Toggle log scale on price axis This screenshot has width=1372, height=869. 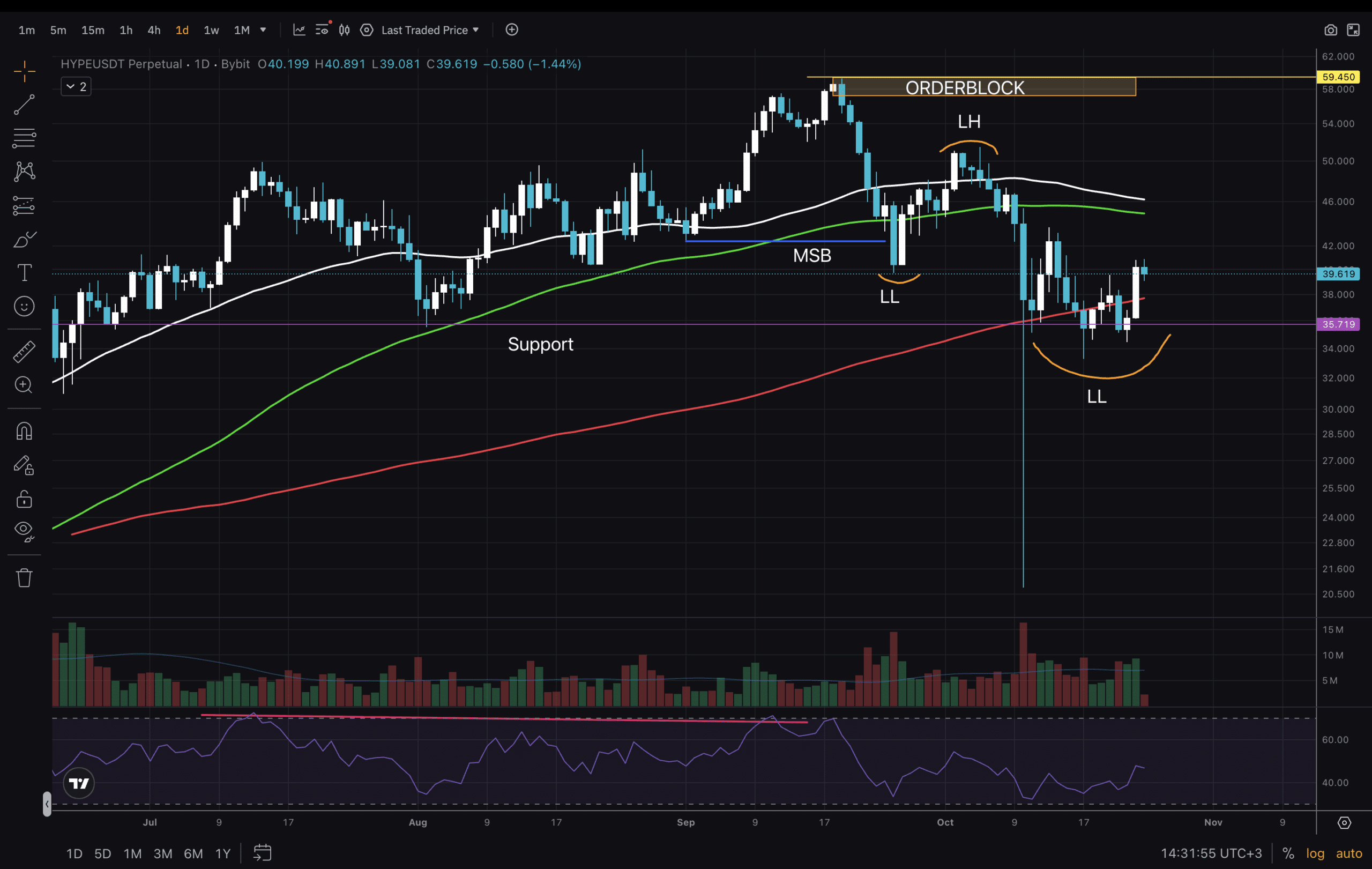(x=1315, y=853)
